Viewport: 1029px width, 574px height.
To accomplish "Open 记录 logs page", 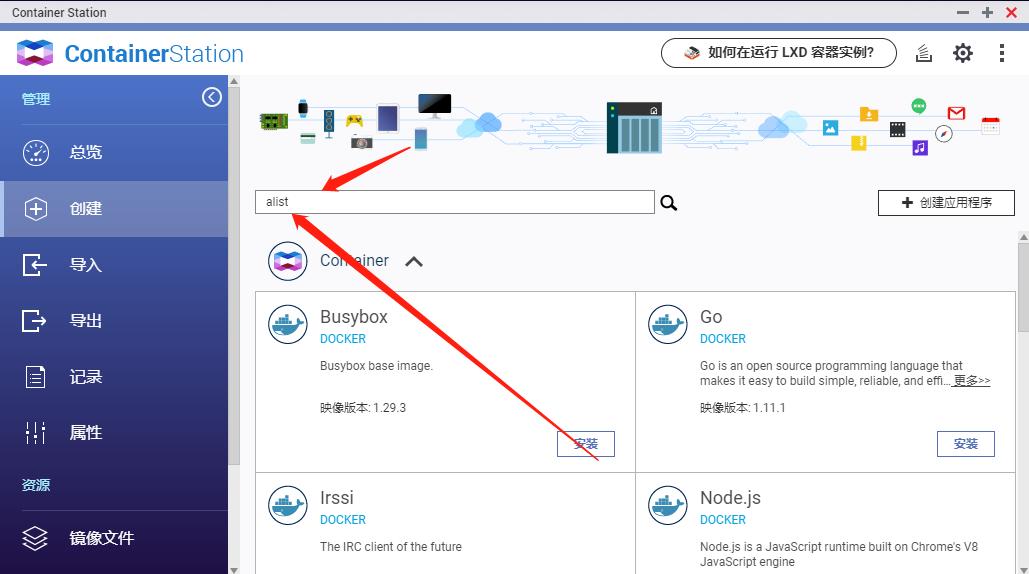I will (x=114, y=377).
